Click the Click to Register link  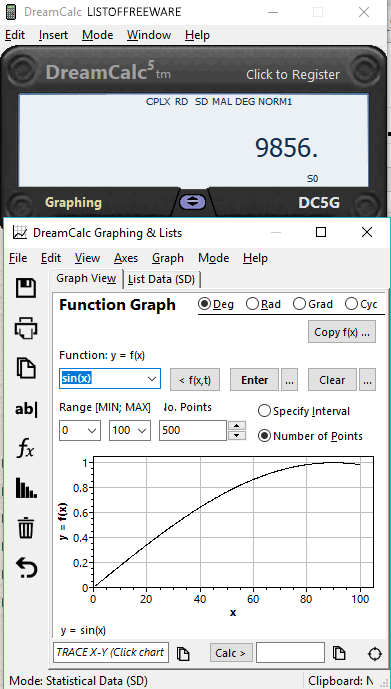tap(293, 74)
